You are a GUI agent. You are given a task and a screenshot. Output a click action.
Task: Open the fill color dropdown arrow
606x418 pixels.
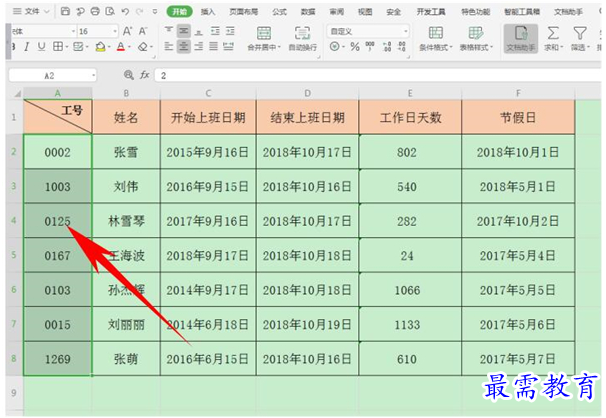(x=109, y=48)
